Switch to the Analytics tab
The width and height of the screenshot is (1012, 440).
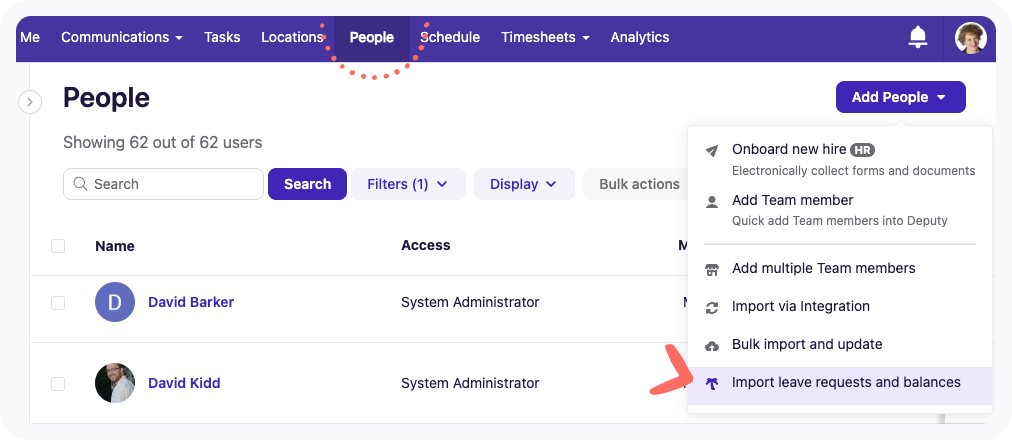639,37
